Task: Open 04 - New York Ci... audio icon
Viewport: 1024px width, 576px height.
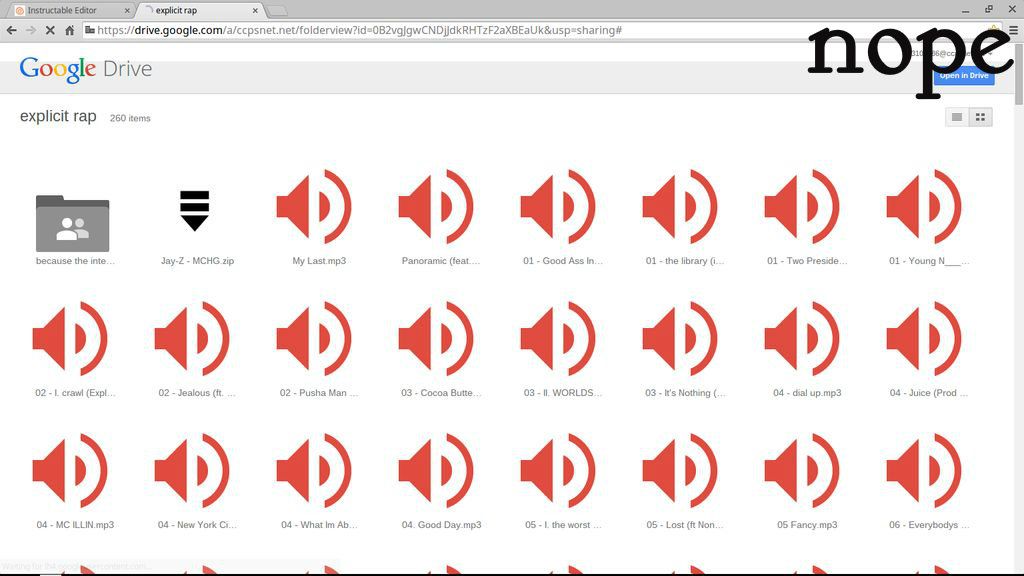Action: point(192,471)
